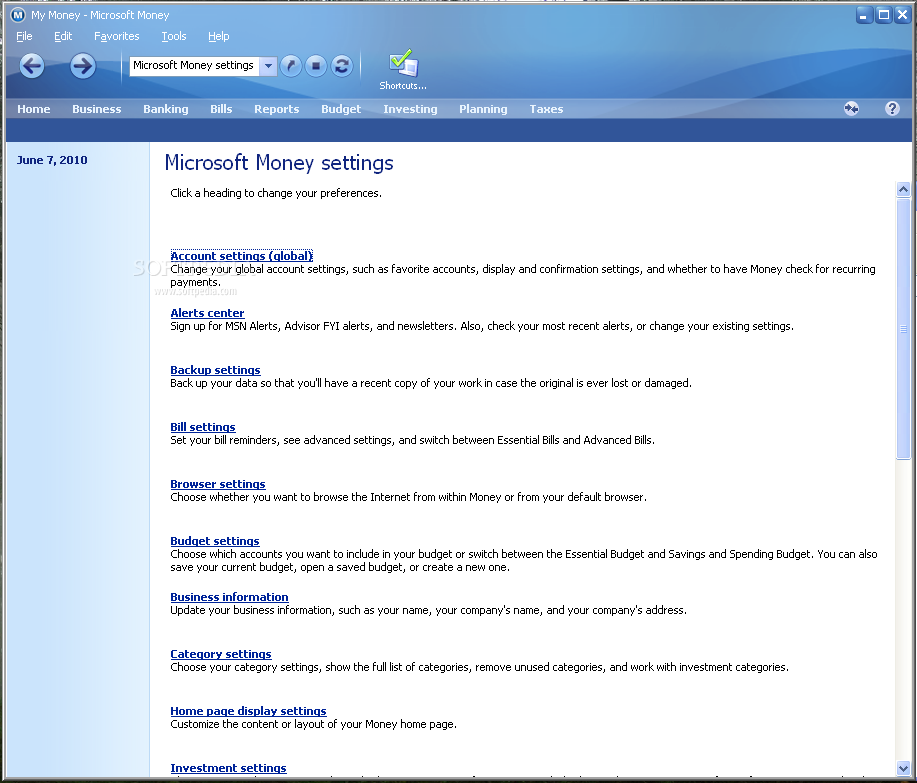Image resolution: width=917 pixels, height=783 pixels.
Task: Click the Go arrow beside address box
Action: coord(291,65)
